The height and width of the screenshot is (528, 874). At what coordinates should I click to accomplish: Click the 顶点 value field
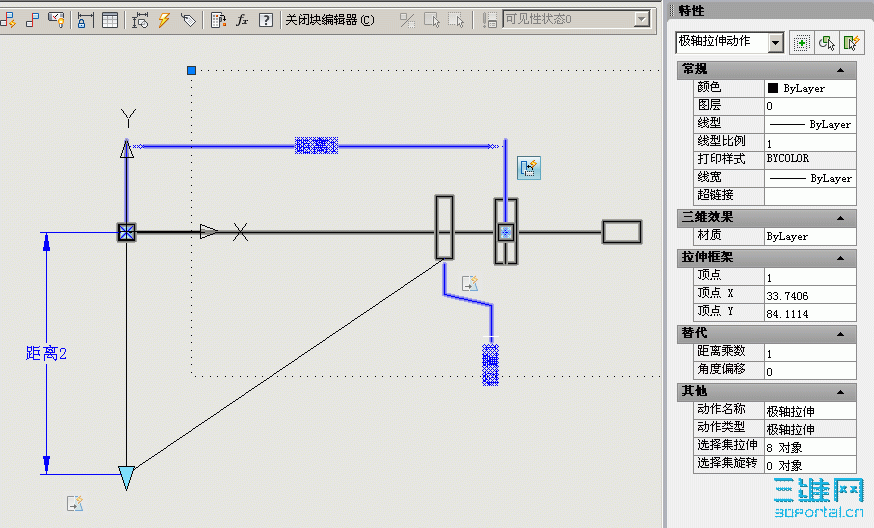click(810, 277)
